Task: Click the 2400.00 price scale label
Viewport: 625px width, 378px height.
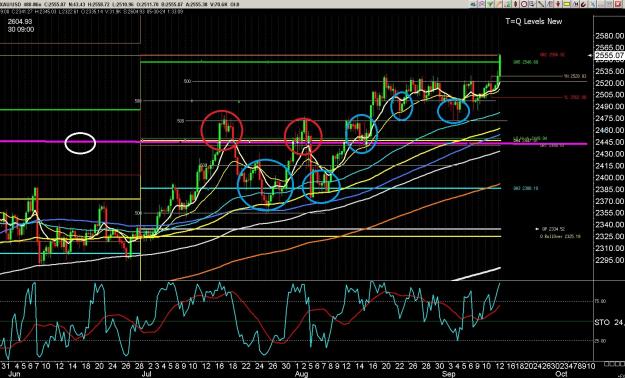Action: [x=609, y=177]
